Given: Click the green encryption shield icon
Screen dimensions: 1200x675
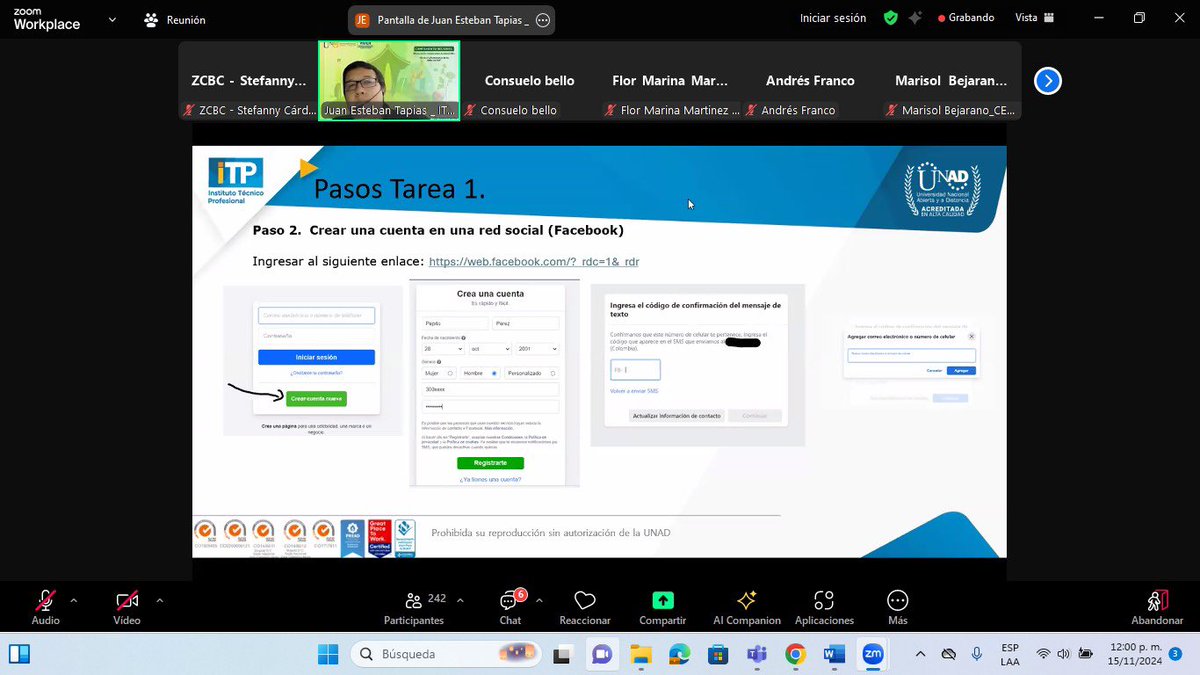Looking at the screenshot, I should pos(890,18).
